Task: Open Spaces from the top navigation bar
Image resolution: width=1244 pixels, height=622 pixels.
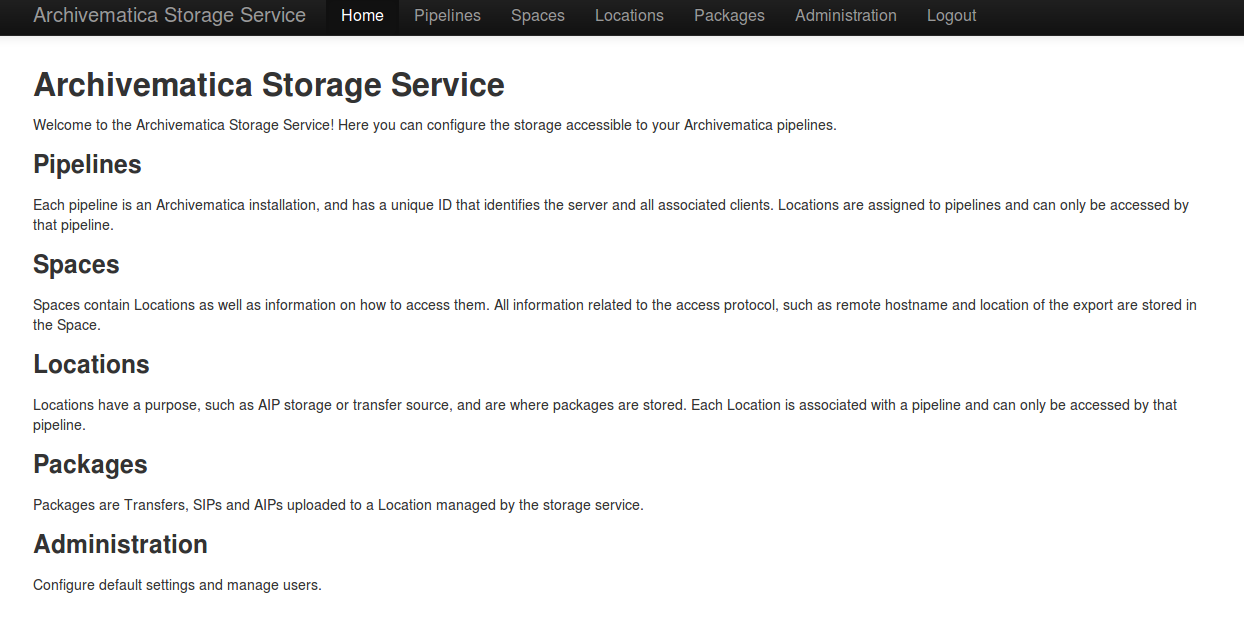Action: 537,16
